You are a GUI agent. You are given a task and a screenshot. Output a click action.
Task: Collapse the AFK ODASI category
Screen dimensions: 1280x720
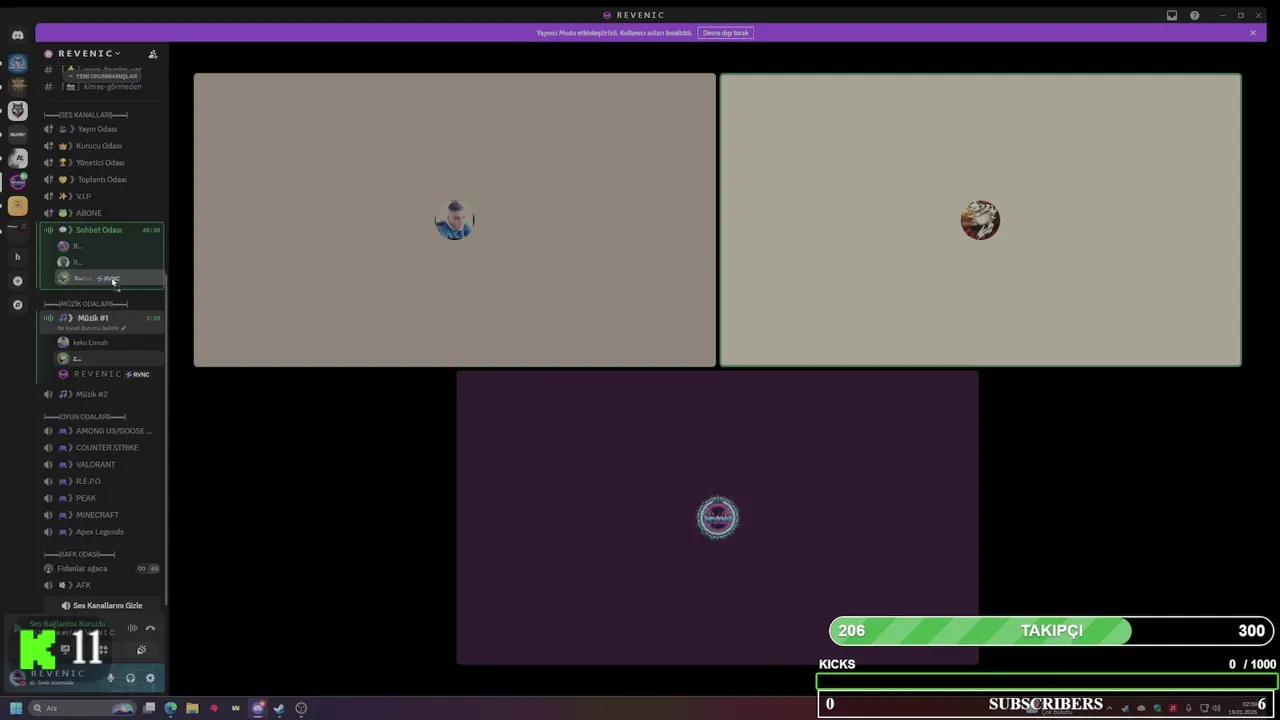(x=79, y=554)
